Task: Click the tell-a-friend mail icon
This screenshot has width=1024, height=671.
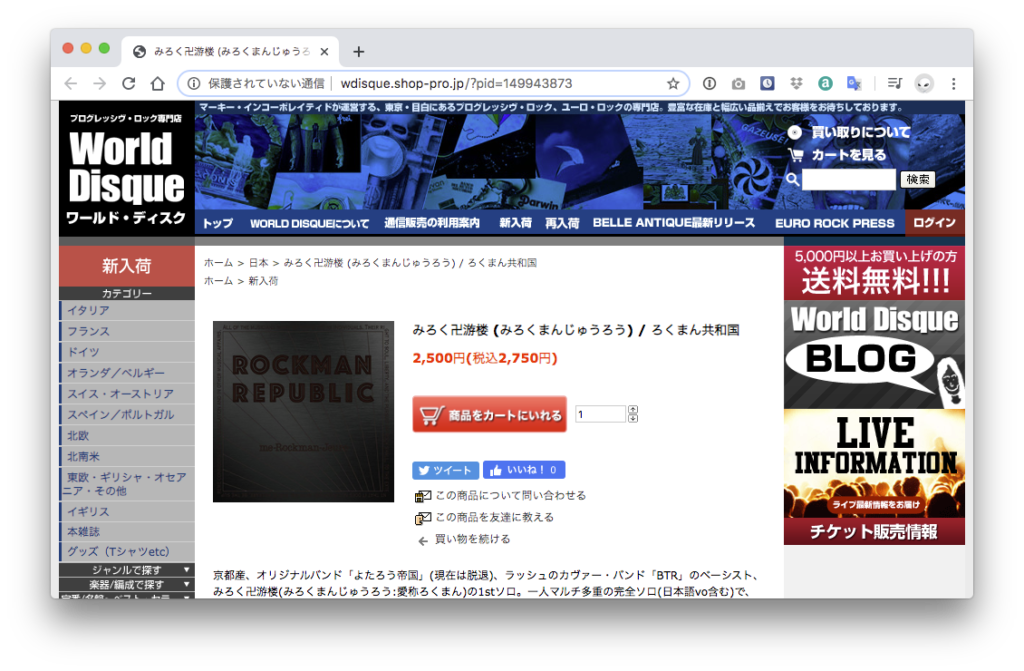Action: [423, 518]
